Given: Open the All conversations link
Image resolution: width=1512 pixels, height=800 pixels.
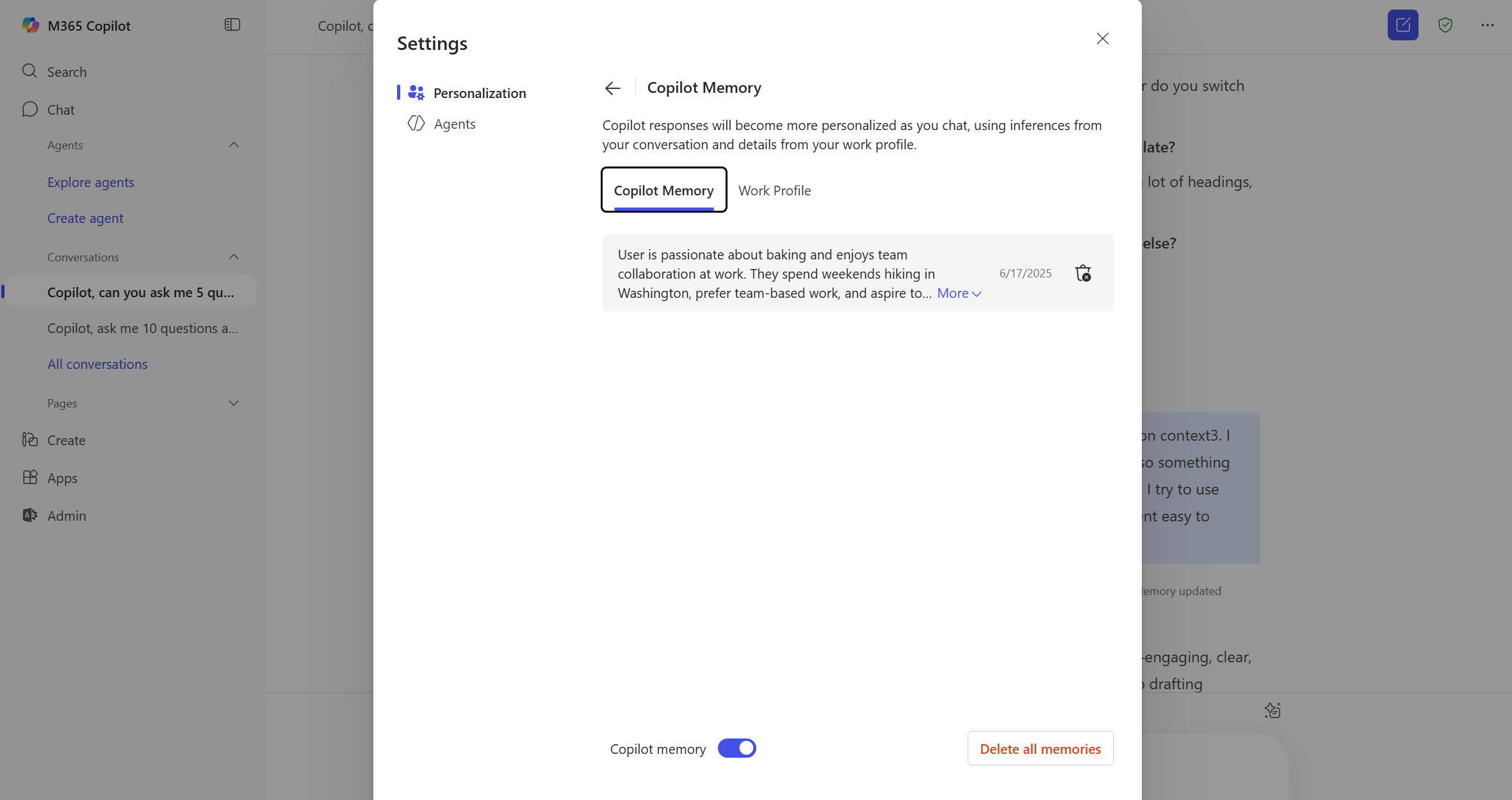Looking at the screenshot, I should pyautogui.click(x=97, y=364).
